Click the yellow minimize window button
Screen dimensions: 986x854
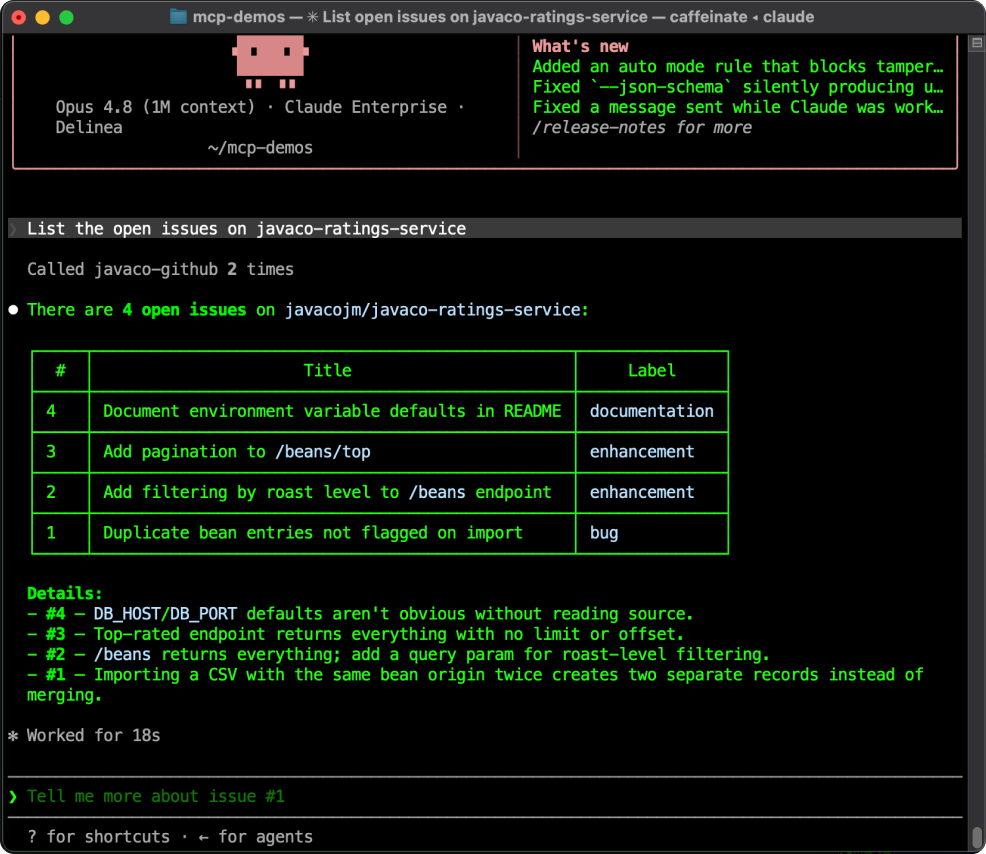click(x=42, y=17)
